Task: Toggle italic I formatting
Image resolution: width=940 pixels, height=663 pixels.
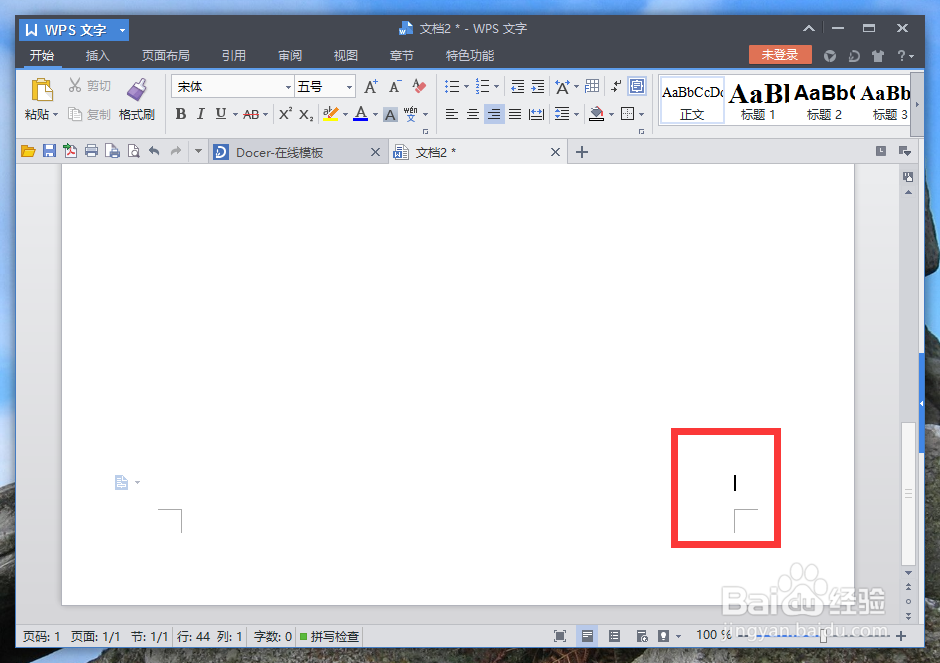Action: pos(201,114)
